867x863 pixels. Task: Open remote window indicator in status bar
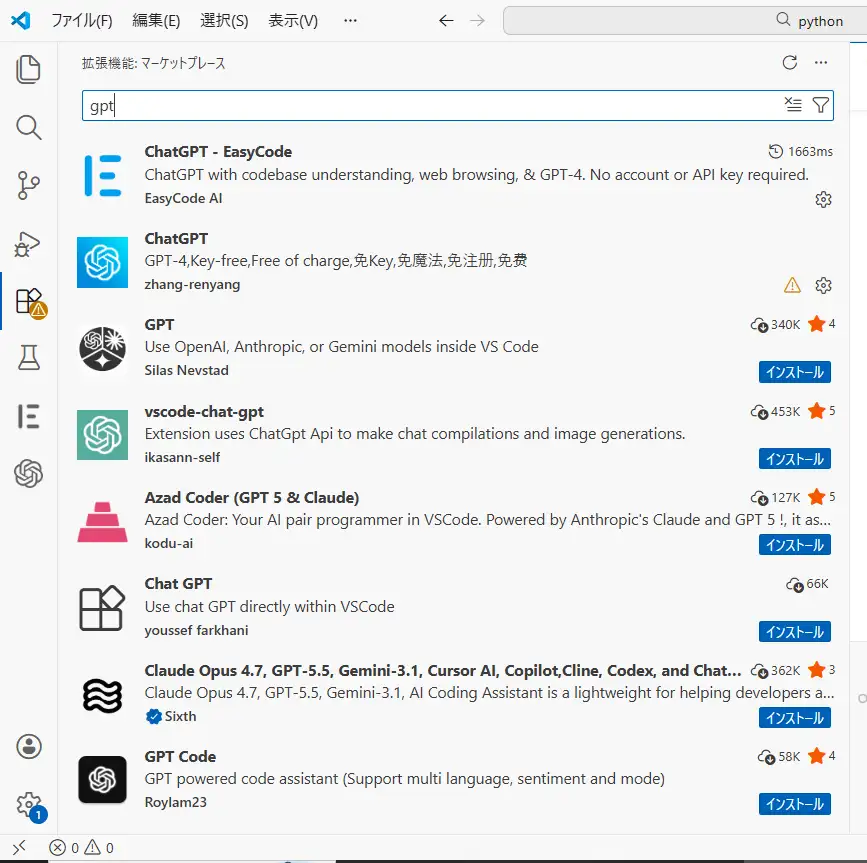point(19,847)
